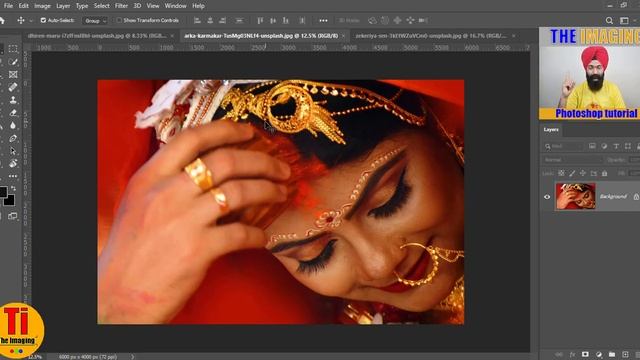640x360 pixels.
Task: Select the Healing Brush bandage tool
Action: [x=13, y=87]
